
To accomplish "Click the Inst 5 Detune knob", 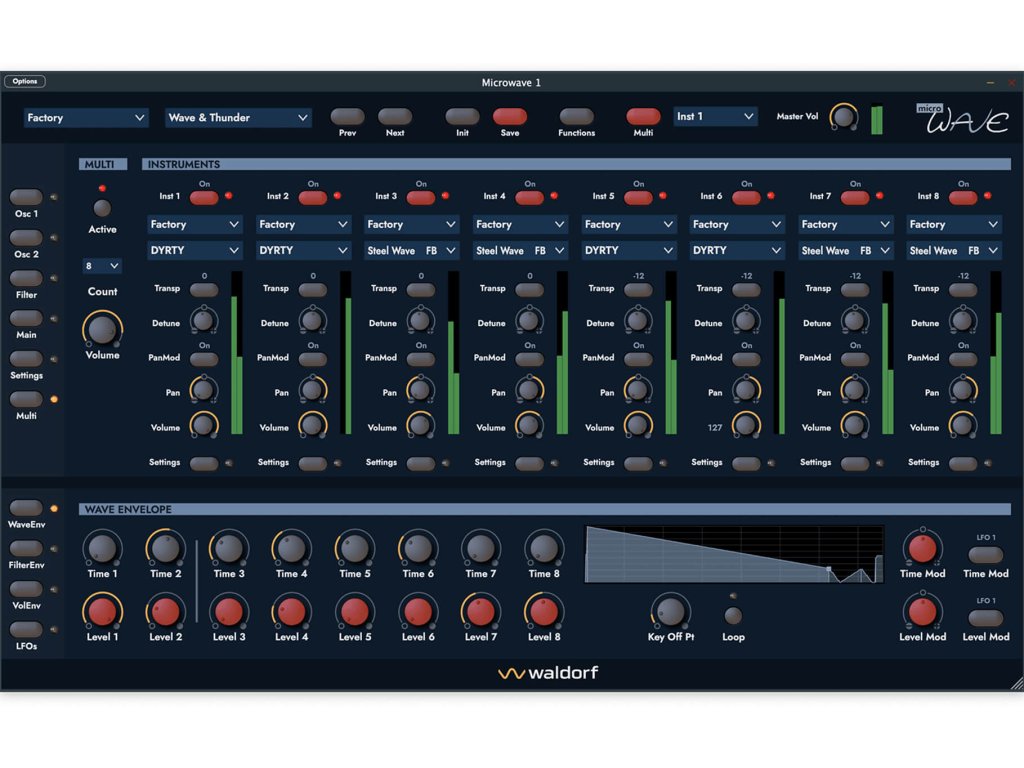I will (x=637, y=320).
